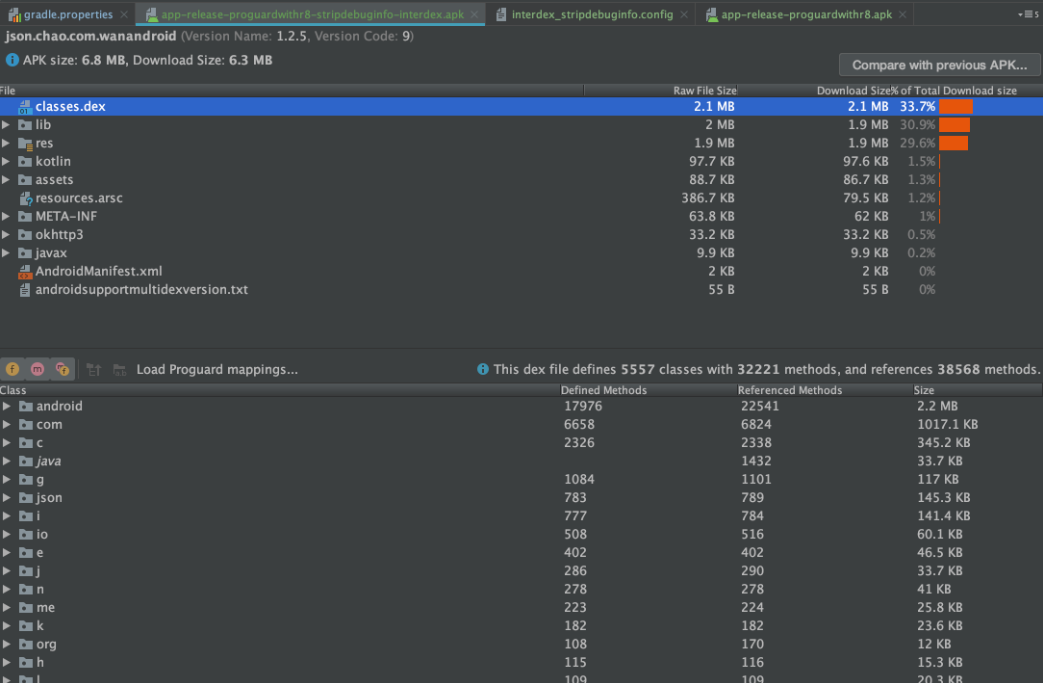
Task: Click the 1017.1 KB size value
Action: 947,424
